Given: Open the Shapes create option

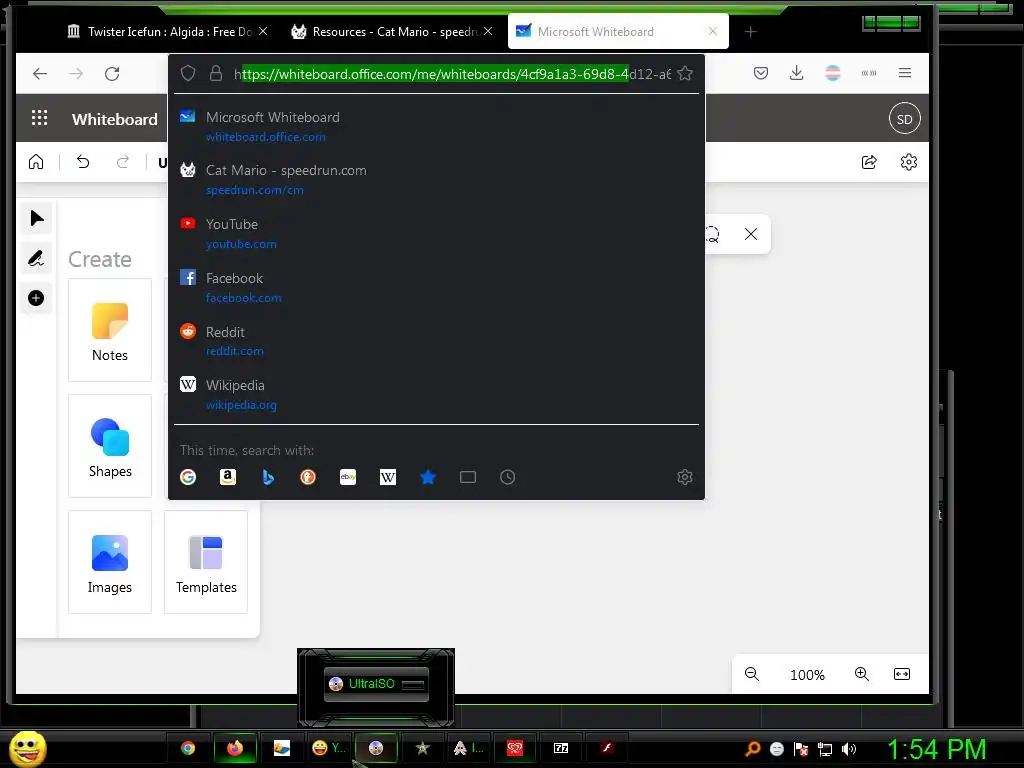Looking at the screenshot, I should pyautogui.click(x=110, y=446).
